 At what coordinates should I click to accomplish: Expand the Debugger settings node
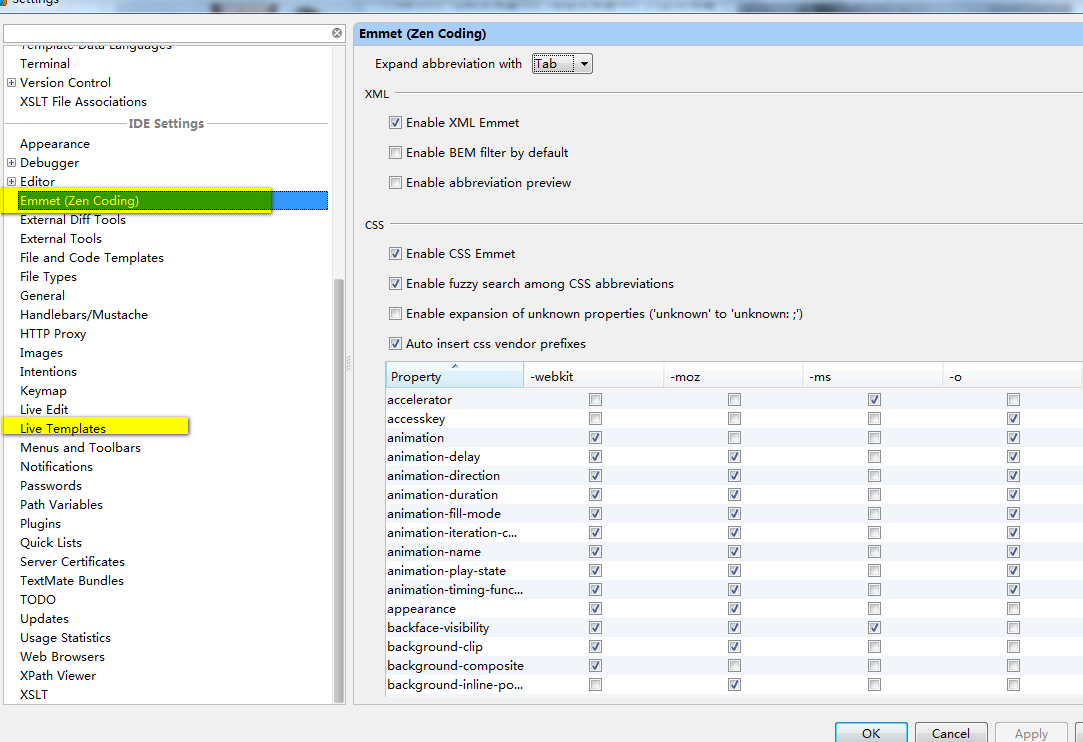[11, 162]
